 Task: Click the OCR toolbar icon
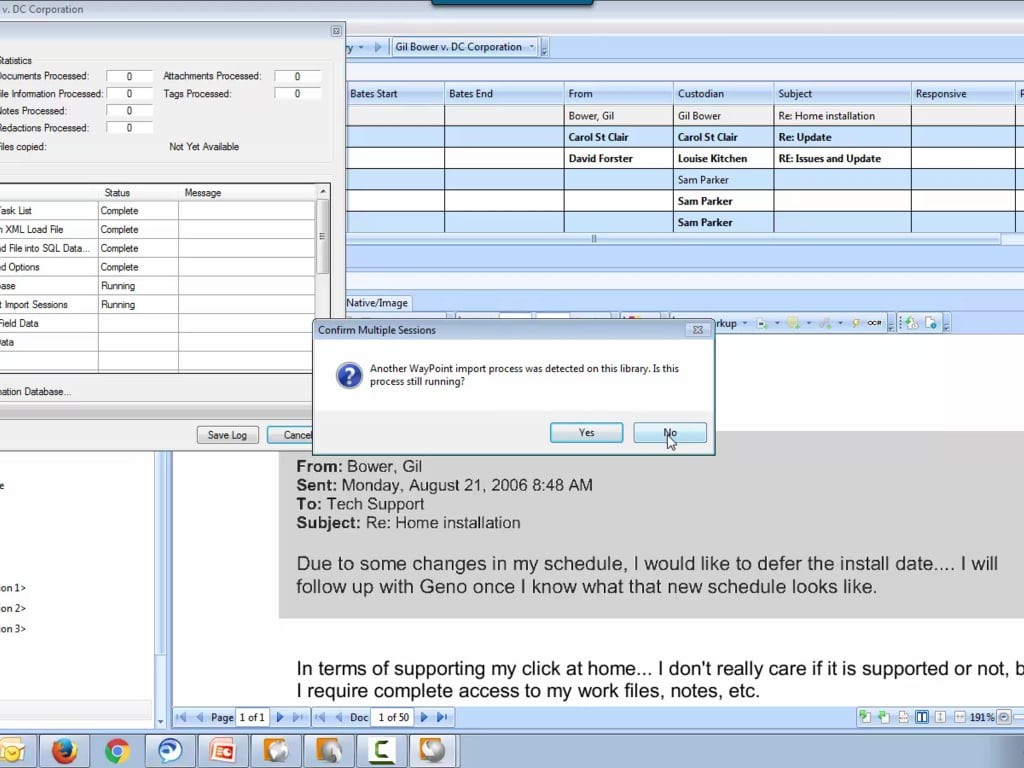click(875, 323)
